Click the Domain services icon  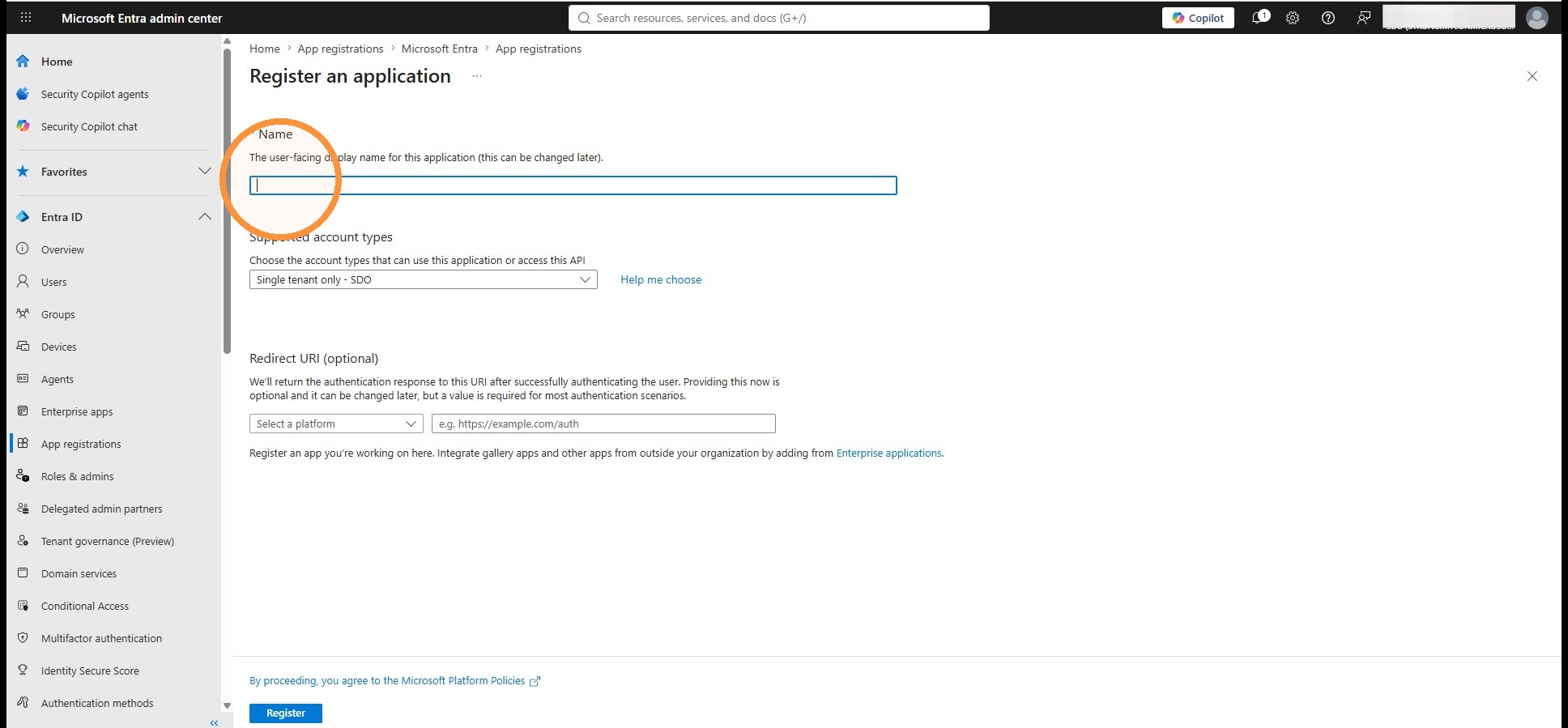coord(23,573)
